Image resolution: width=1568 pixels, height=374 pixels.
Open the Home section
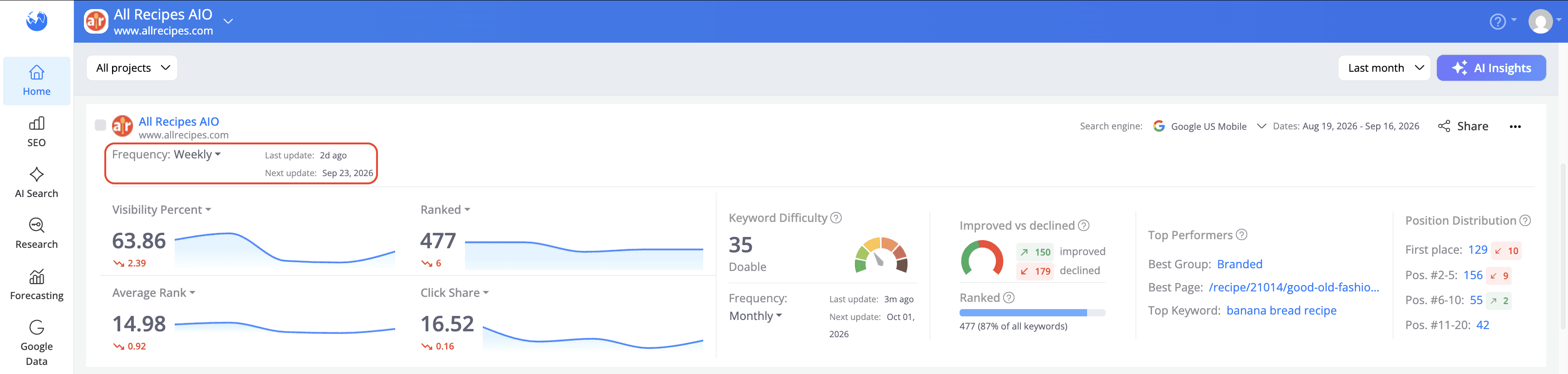coord(36,81)
